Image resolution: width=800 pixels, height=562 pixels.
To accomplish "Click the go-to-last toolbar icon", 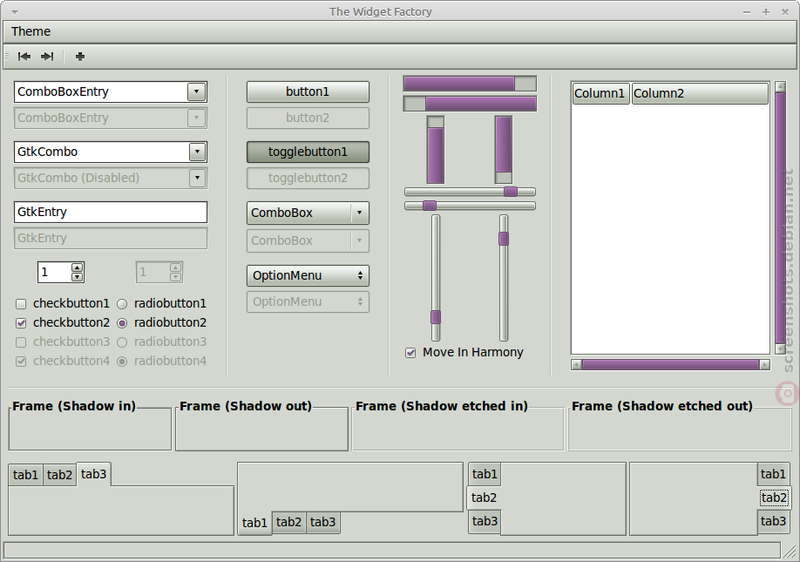I will point(47,56).
